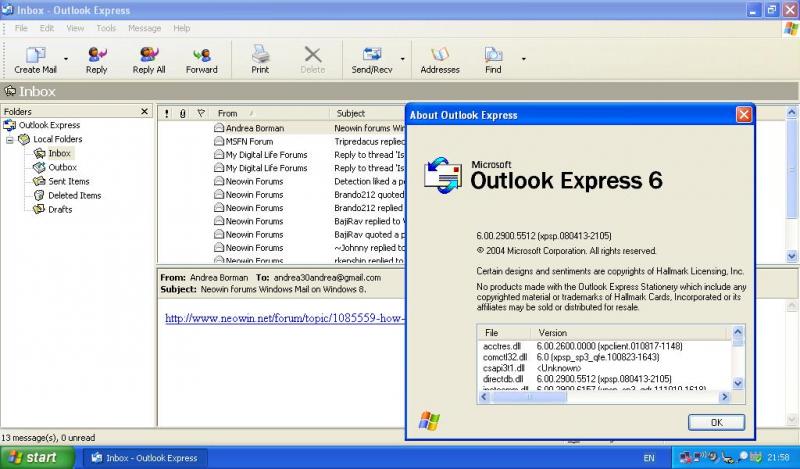Click the Reply toolbar icon
Screen dimensions: 800x469
click(x=96, y=60)
